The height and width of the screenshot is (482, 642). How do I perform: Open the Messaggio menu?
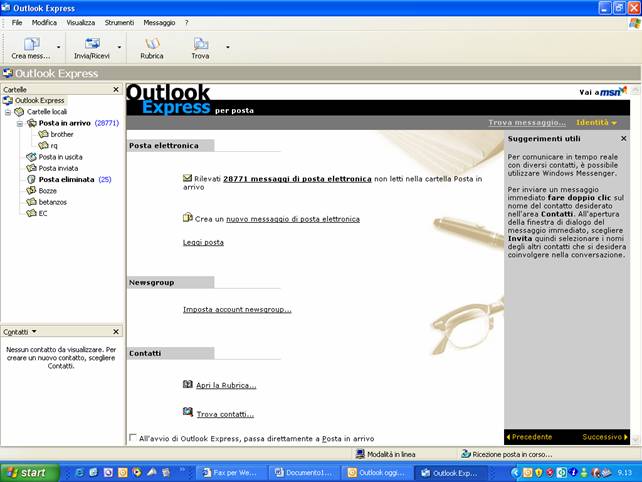159,23
